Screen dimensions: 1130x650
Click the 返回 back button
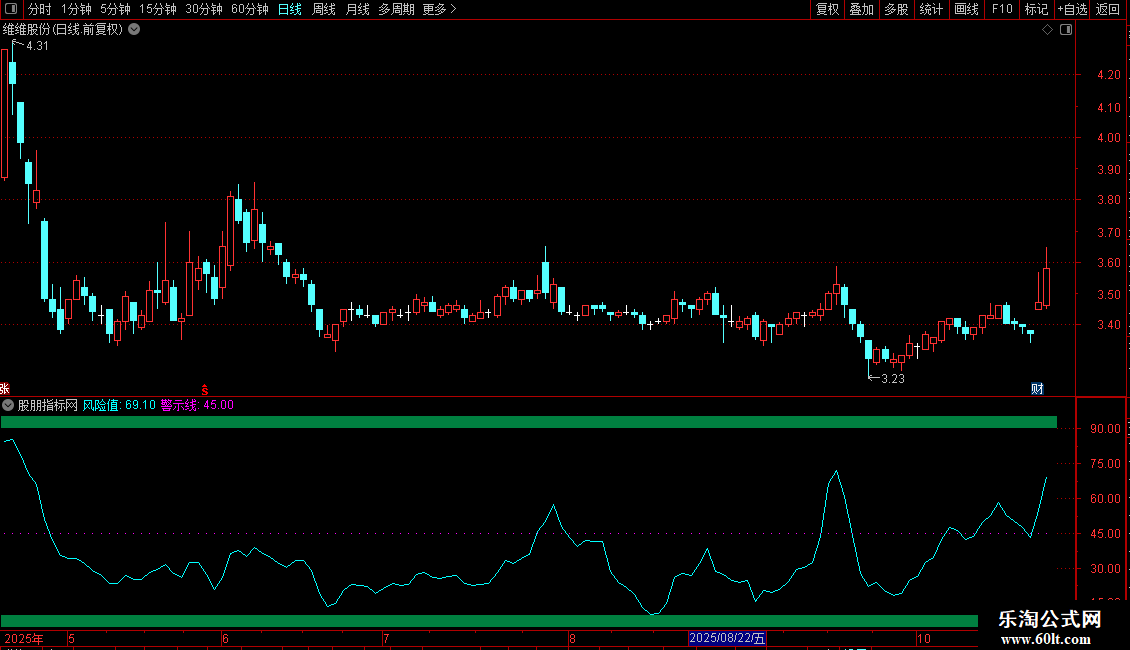[x=1108, y=9]
